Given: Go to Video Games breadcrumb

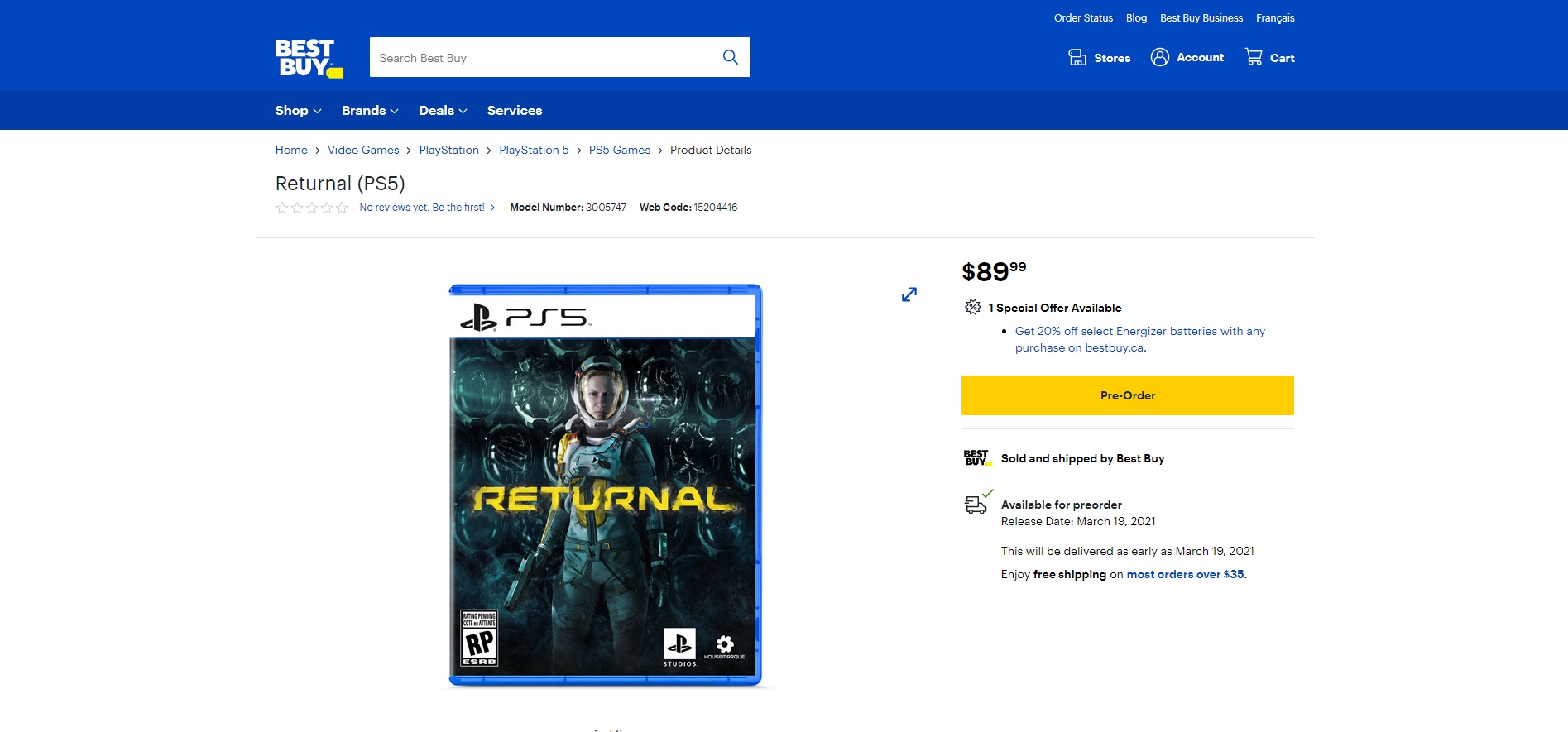Looking at the screenshot, I should [x=363, y=150].
